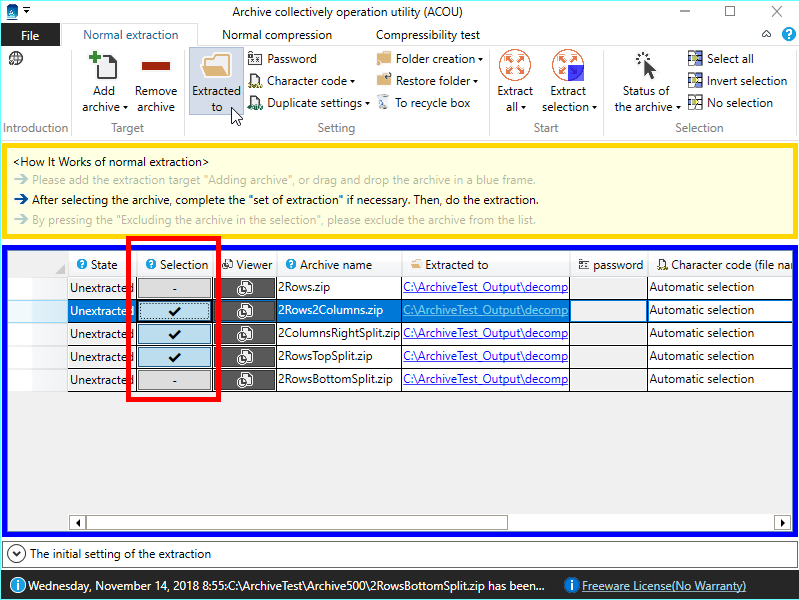Viewport: 800px width, 600px height.
Task: Open the Freeware License(No Warranty) link
Action: 663,586
